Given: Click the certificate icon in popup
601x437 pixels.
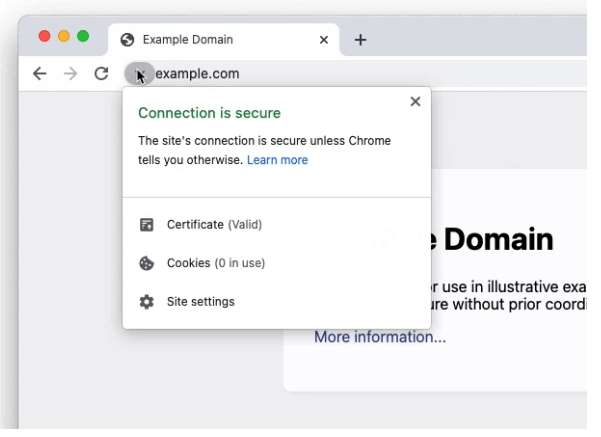Looking at the screenshot, I should 147,225.
